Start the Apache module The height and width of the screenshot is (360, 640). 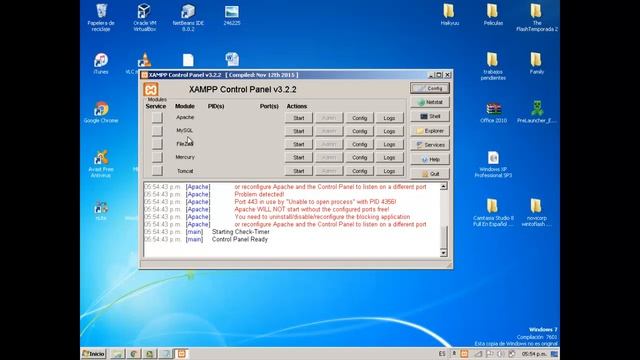(x=299, y=118)
